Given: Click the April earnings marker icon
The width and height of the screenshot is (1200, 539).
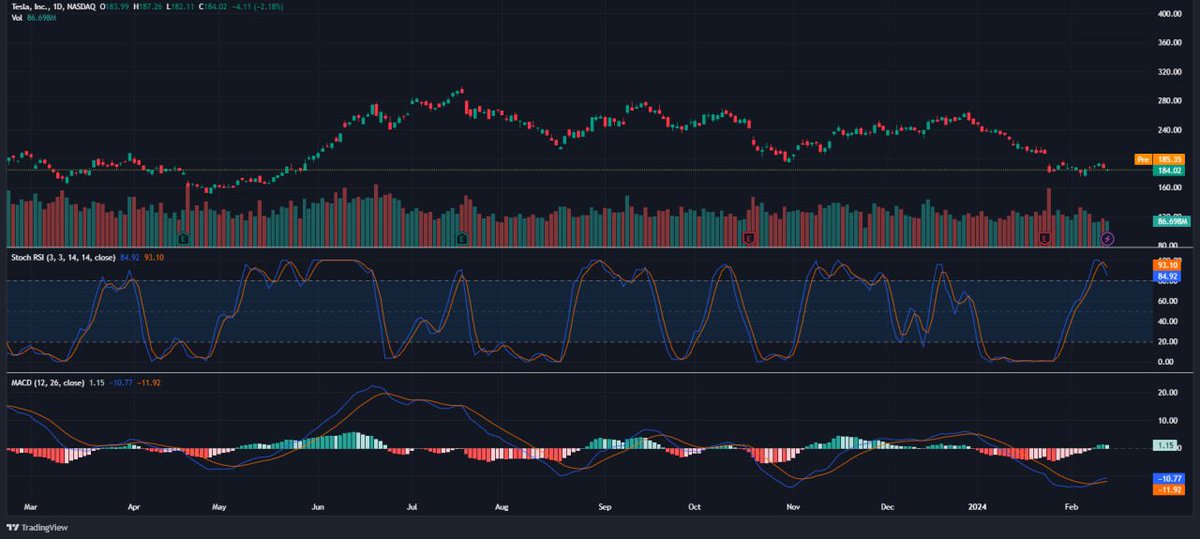Looking at the screenshot, I should tap(183, 239).
